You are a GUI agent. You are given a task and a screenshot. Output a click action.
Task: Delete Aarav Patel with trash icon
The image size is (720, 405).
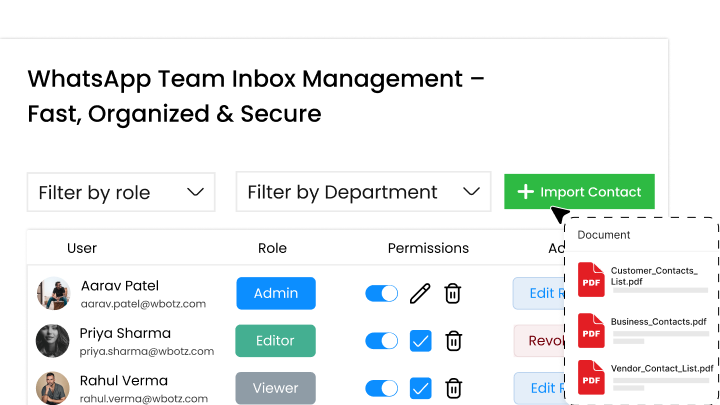tap(452, 293)
